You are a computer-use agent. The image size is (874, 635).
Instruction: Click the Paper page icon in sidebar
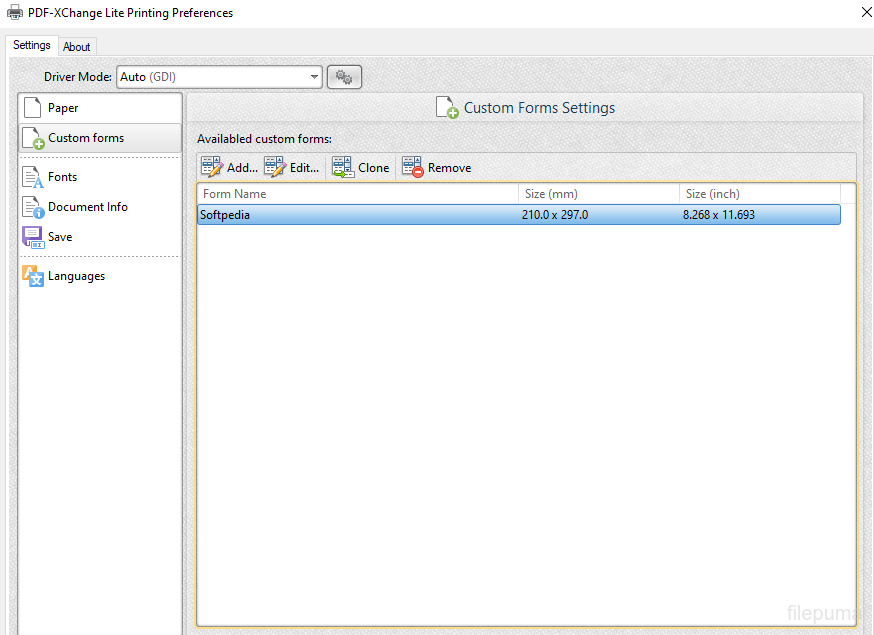pos(33,108)
